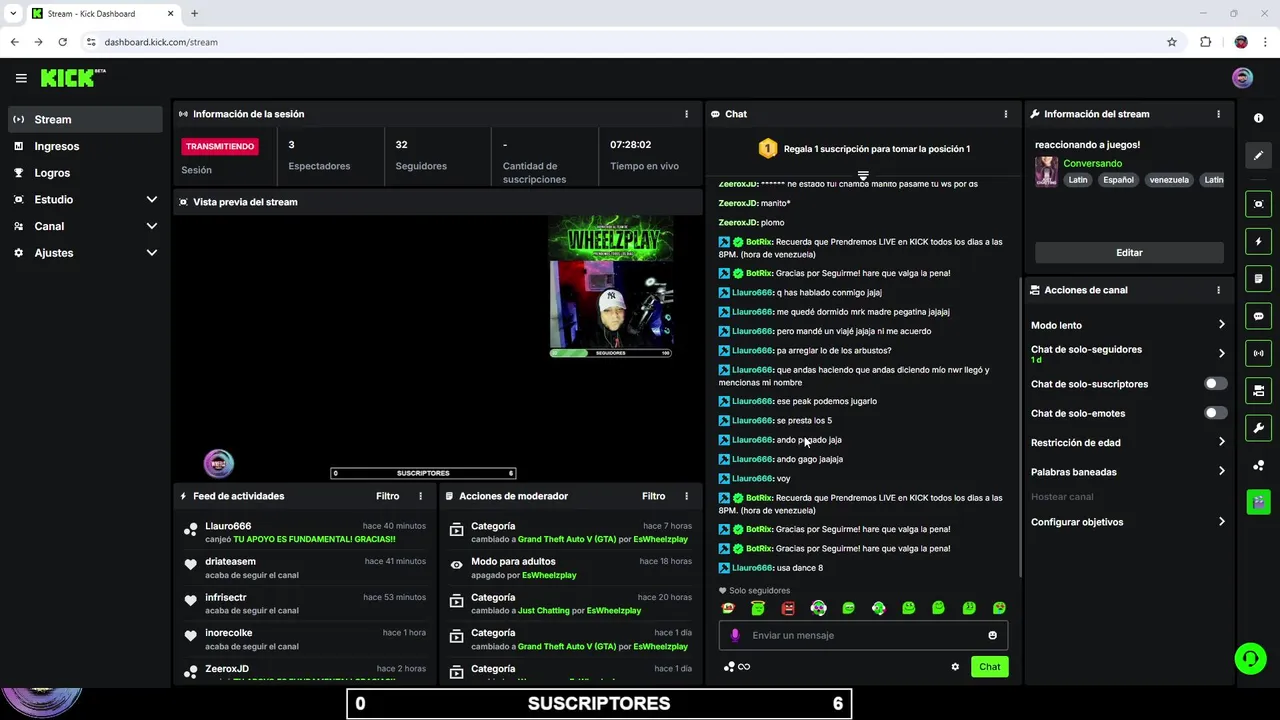
Task: Toggle Chat de solo-suscriptores switch
Action: click(1215, 384)
